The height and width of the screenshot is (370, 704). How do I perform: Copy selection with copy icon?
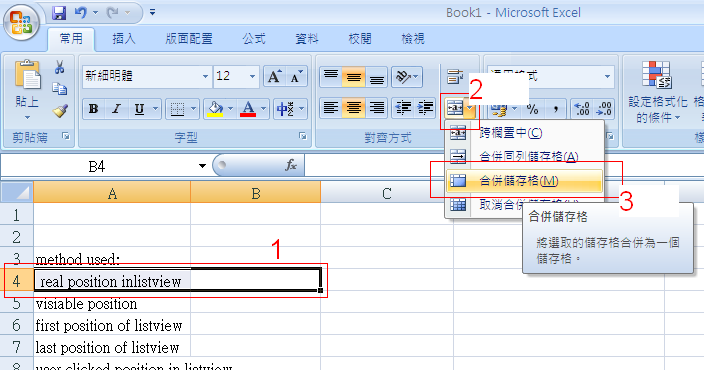click(x=59, y=88)
